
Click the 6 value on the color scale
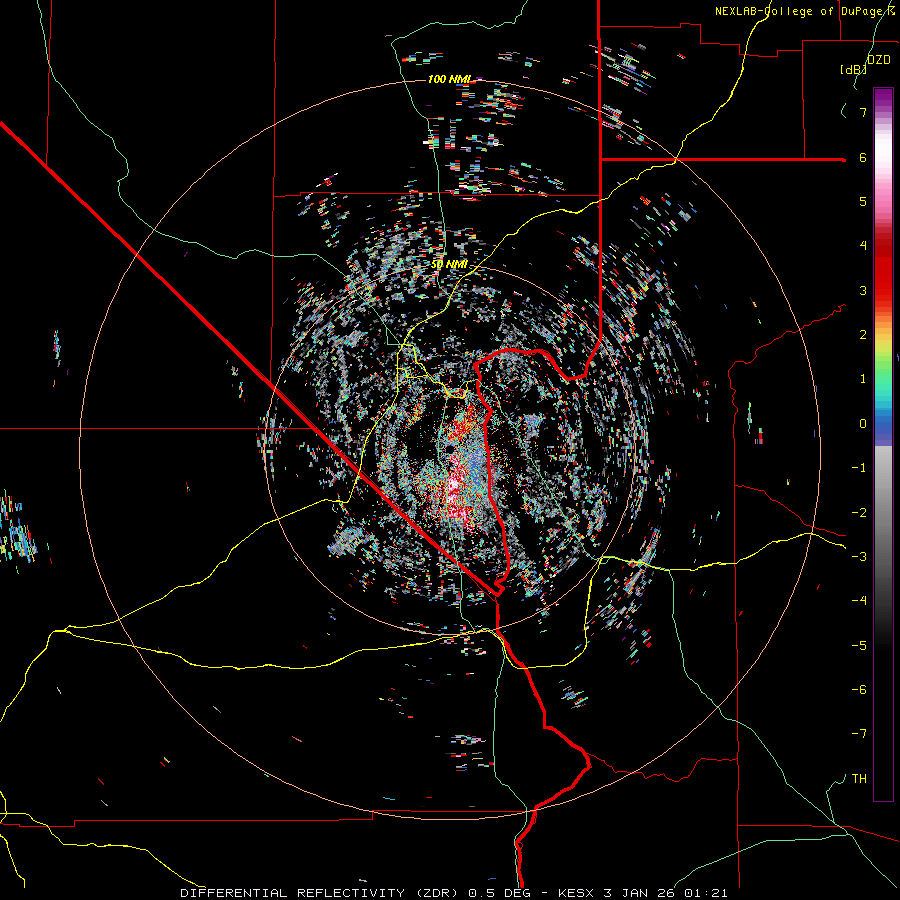click(863, 157)
